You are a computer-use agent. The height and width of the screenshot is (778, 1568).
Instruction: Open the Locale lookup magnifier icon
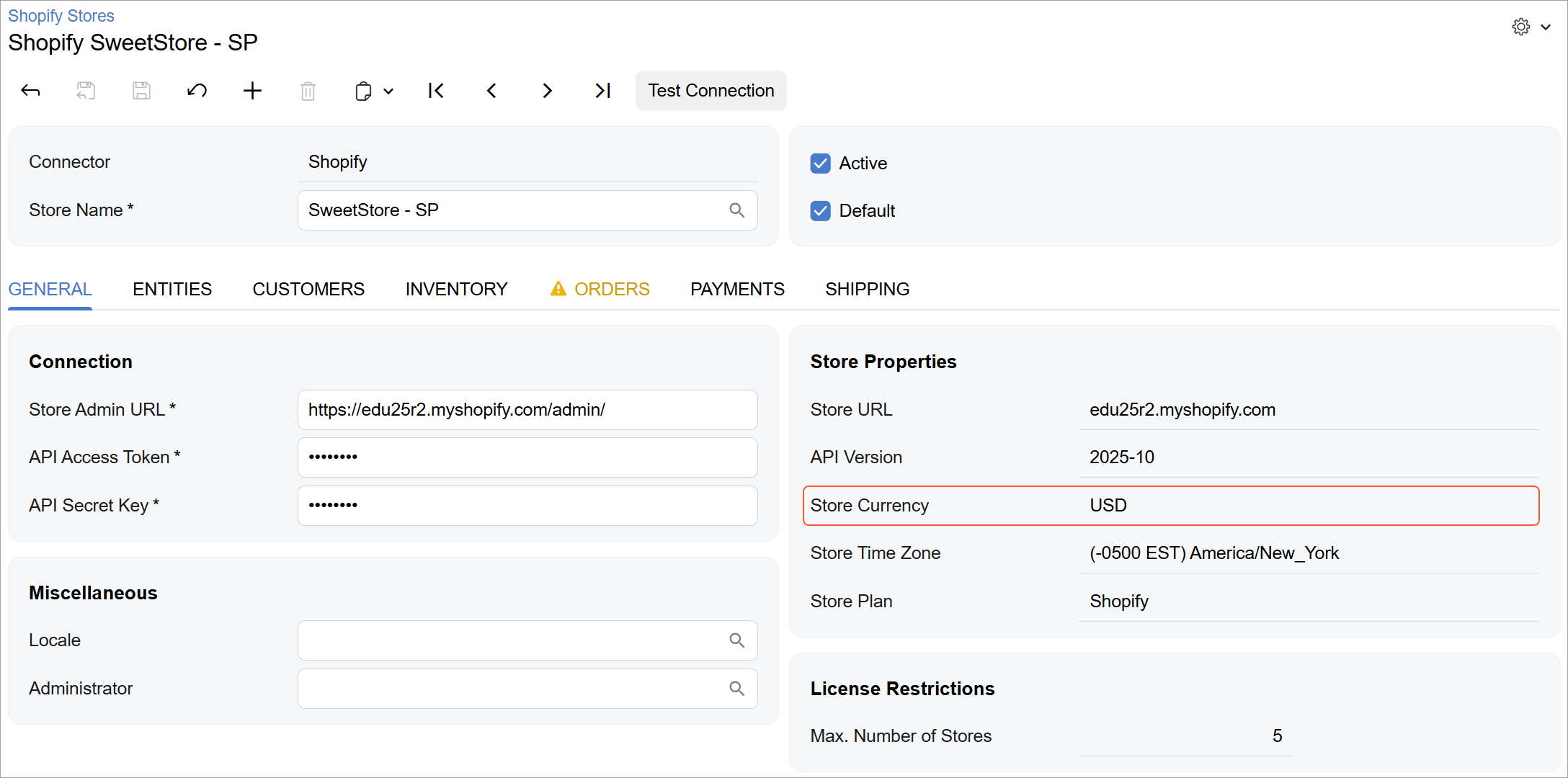736,640
